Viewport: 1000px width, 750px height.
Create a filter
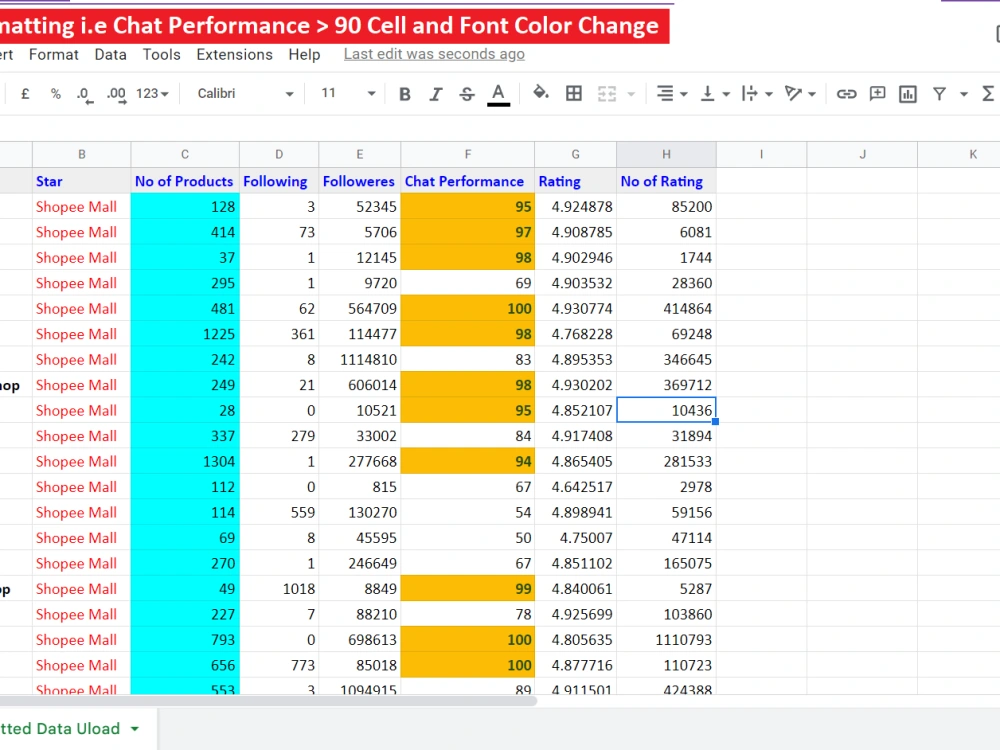pyautogui.click(x=941, y=93)
